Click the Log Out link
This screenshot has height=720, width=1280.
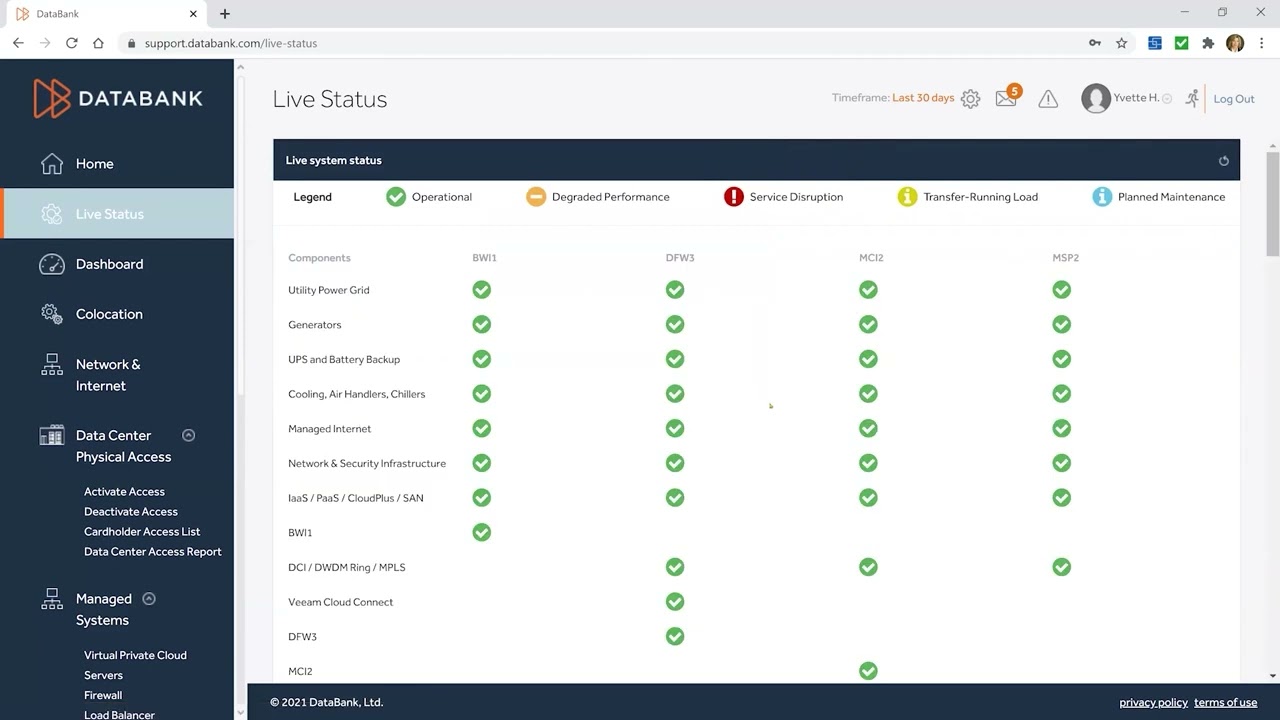pos(1233,99)
